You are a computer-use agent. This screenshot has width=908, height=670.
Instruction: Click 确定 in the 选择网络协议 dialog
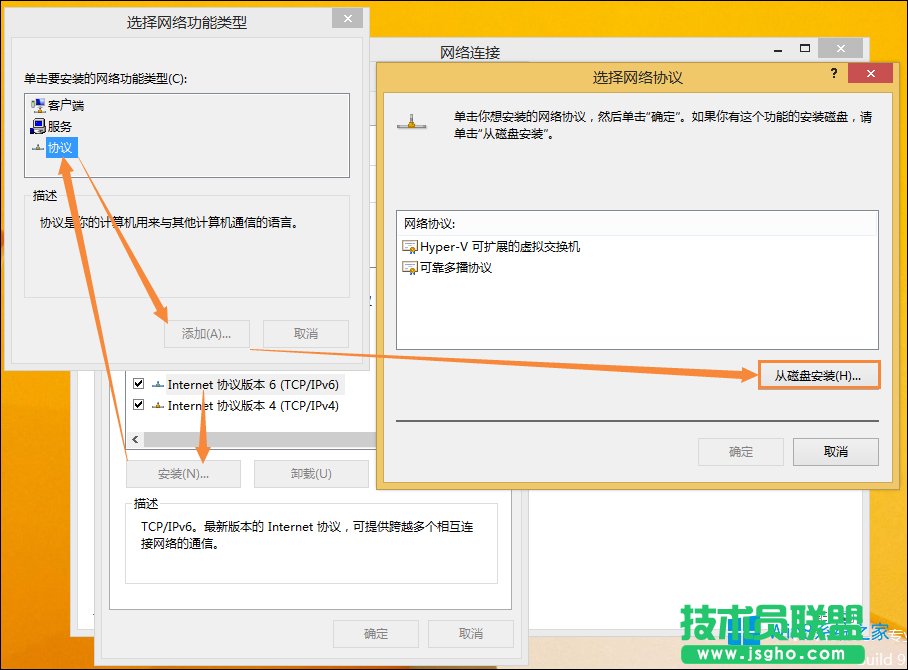(740, 451)
